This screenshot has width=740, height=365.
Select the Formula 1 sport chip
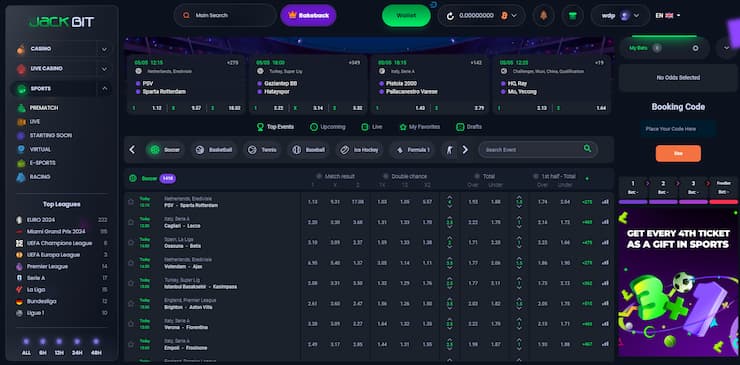coord(412,150)
